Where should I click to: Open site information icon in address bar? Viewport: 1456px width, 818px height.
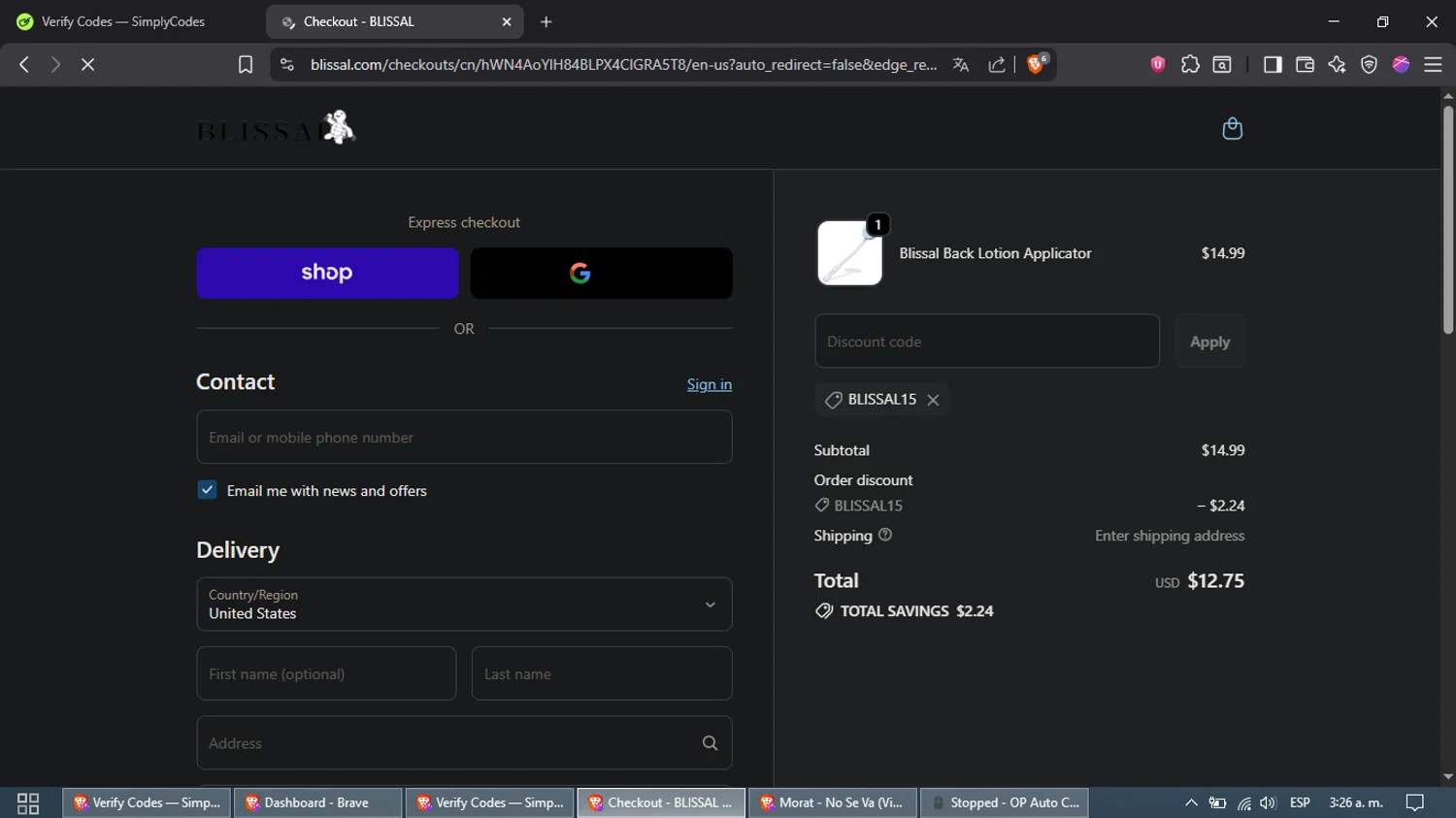click(x=286, y=64)
